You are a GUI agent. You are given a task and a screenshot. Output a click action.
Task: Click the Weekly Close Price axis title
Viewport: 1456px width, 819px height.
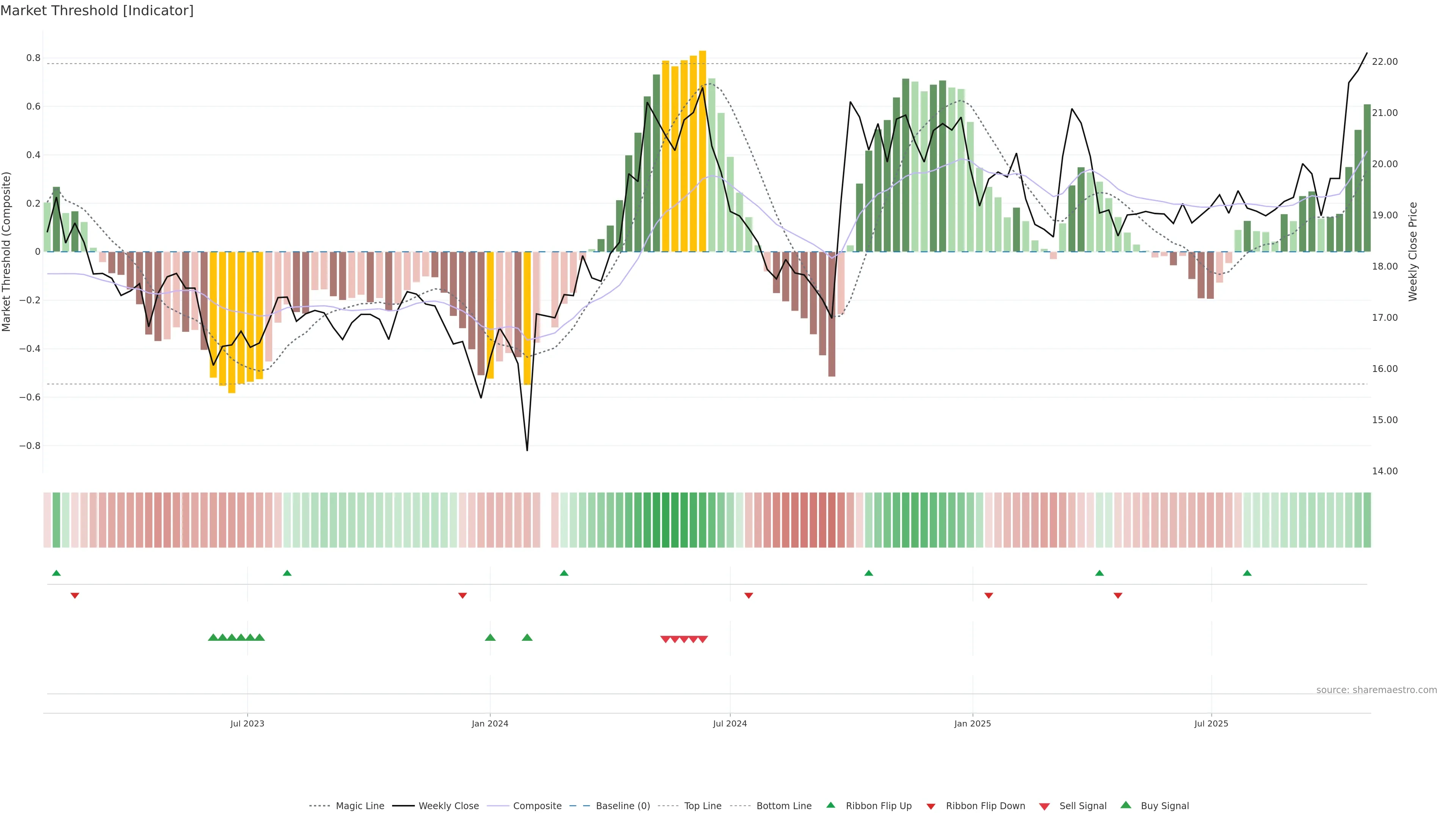click(1412, 251)
